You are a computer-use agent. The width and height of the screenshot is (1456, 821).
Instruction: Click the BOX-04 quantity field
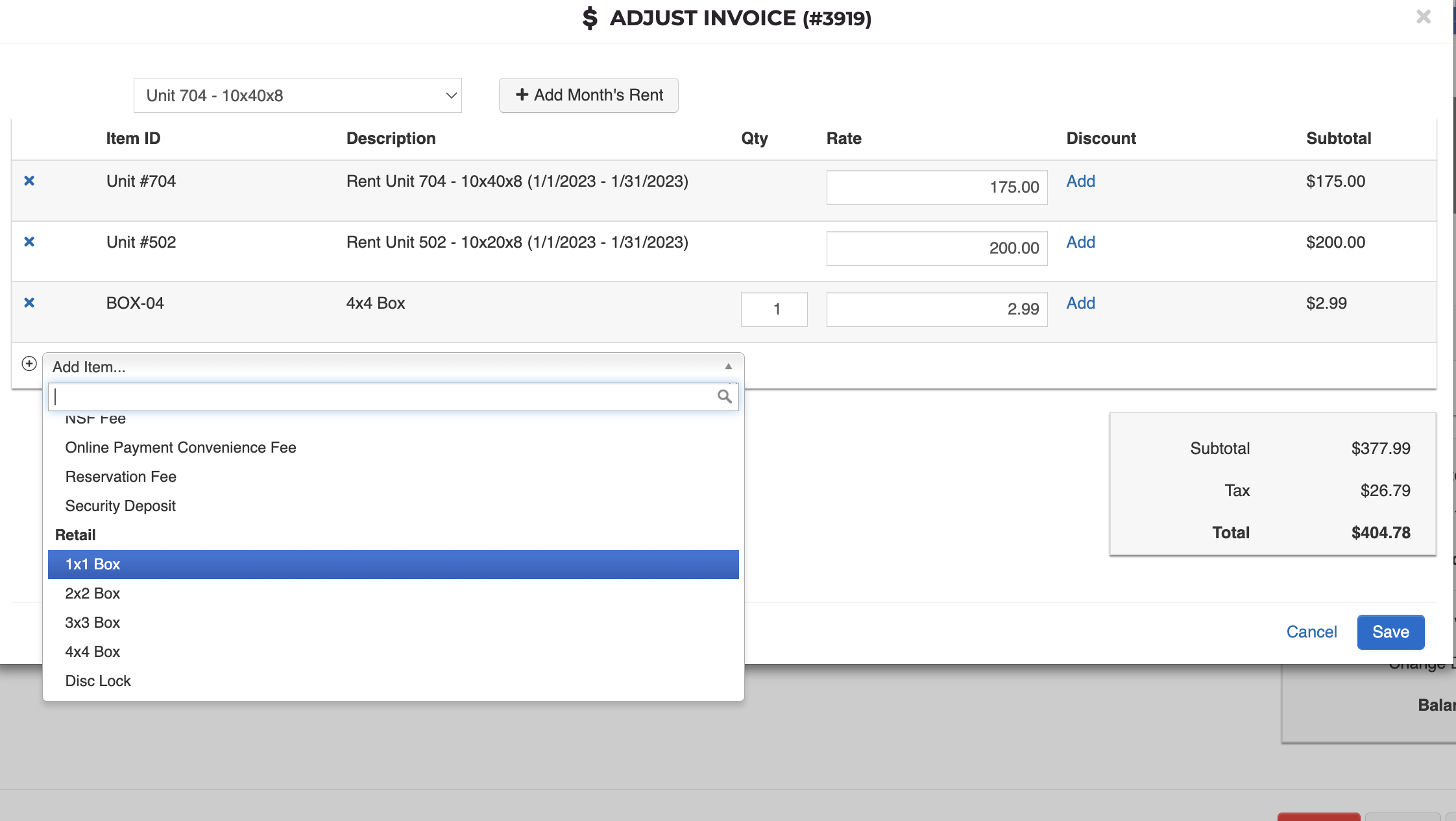pyautogui.click(x=773, y=309)
